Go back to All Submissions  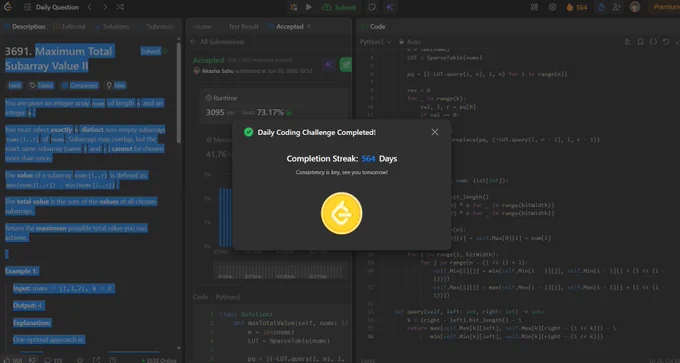point(217,42)
